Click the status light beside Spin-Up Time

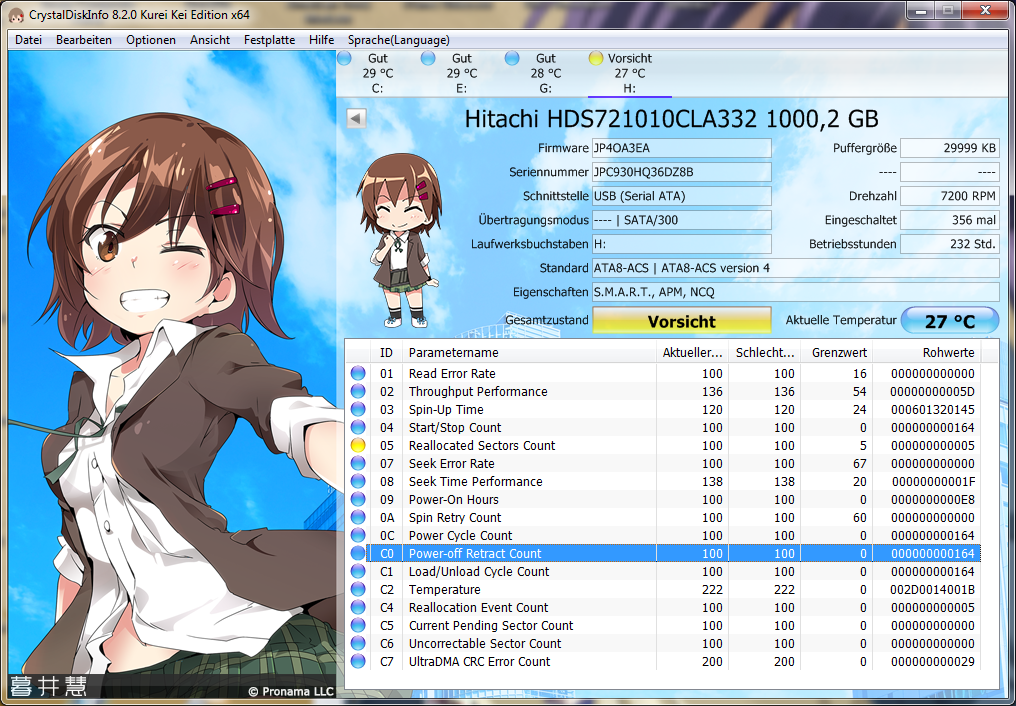tap(357, 409)
